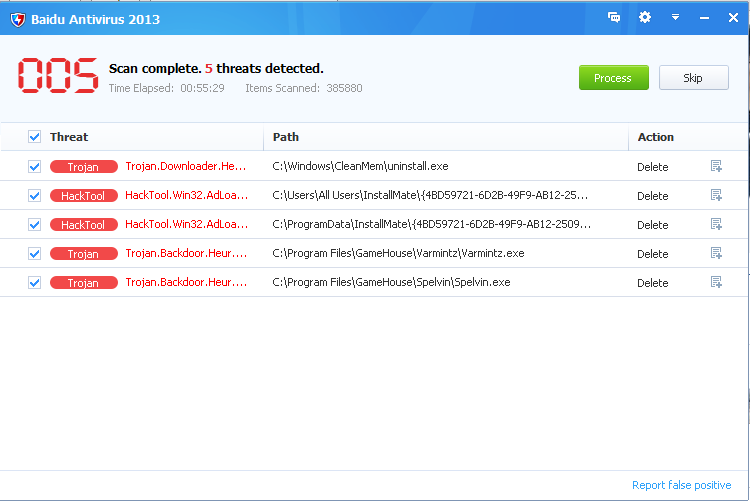Click red Trojan badge on Spelvin.exe row
The width and height of the screenshot is (750, 501).
point(84,283)
